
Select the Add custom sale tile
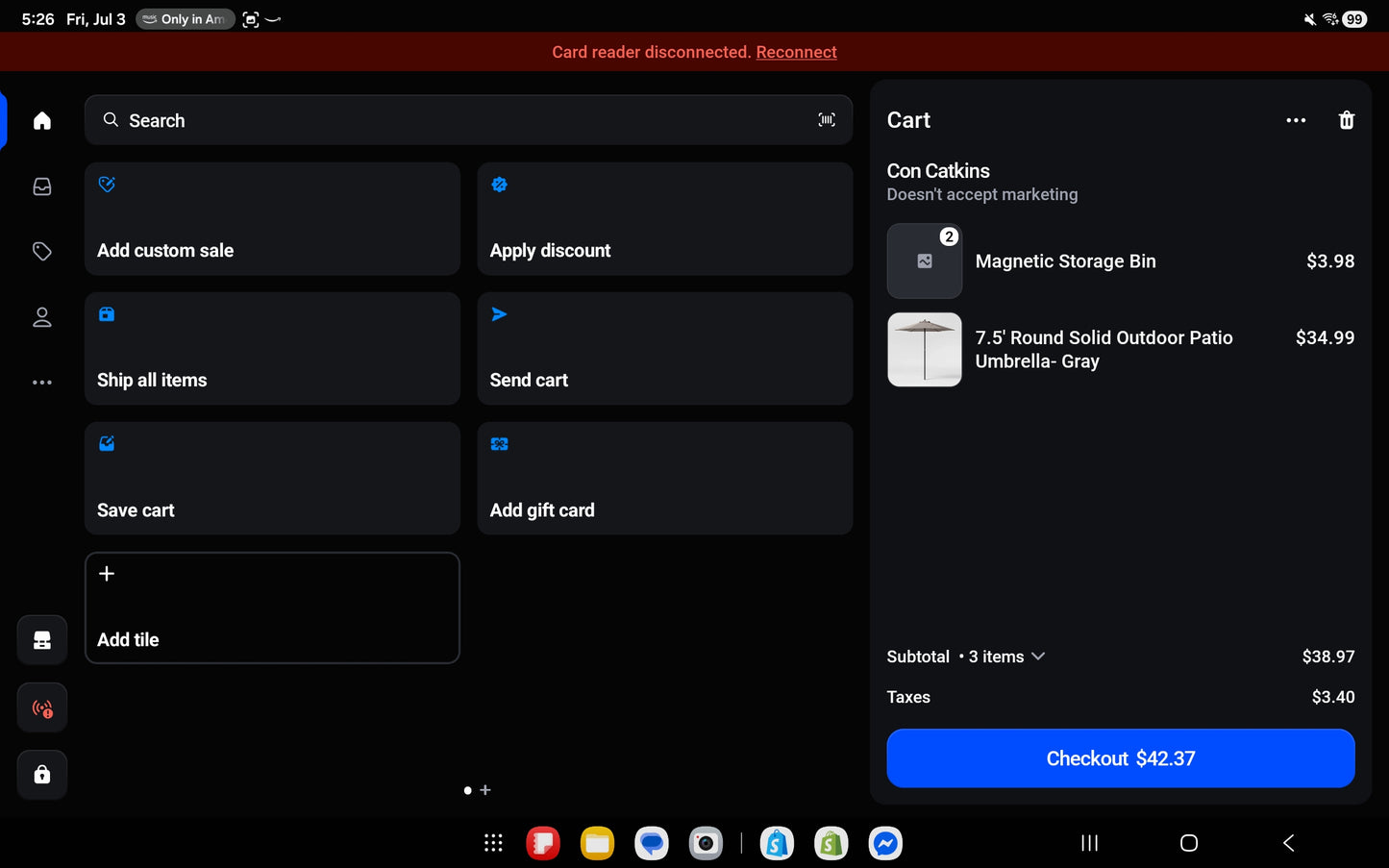coord(272,219)
